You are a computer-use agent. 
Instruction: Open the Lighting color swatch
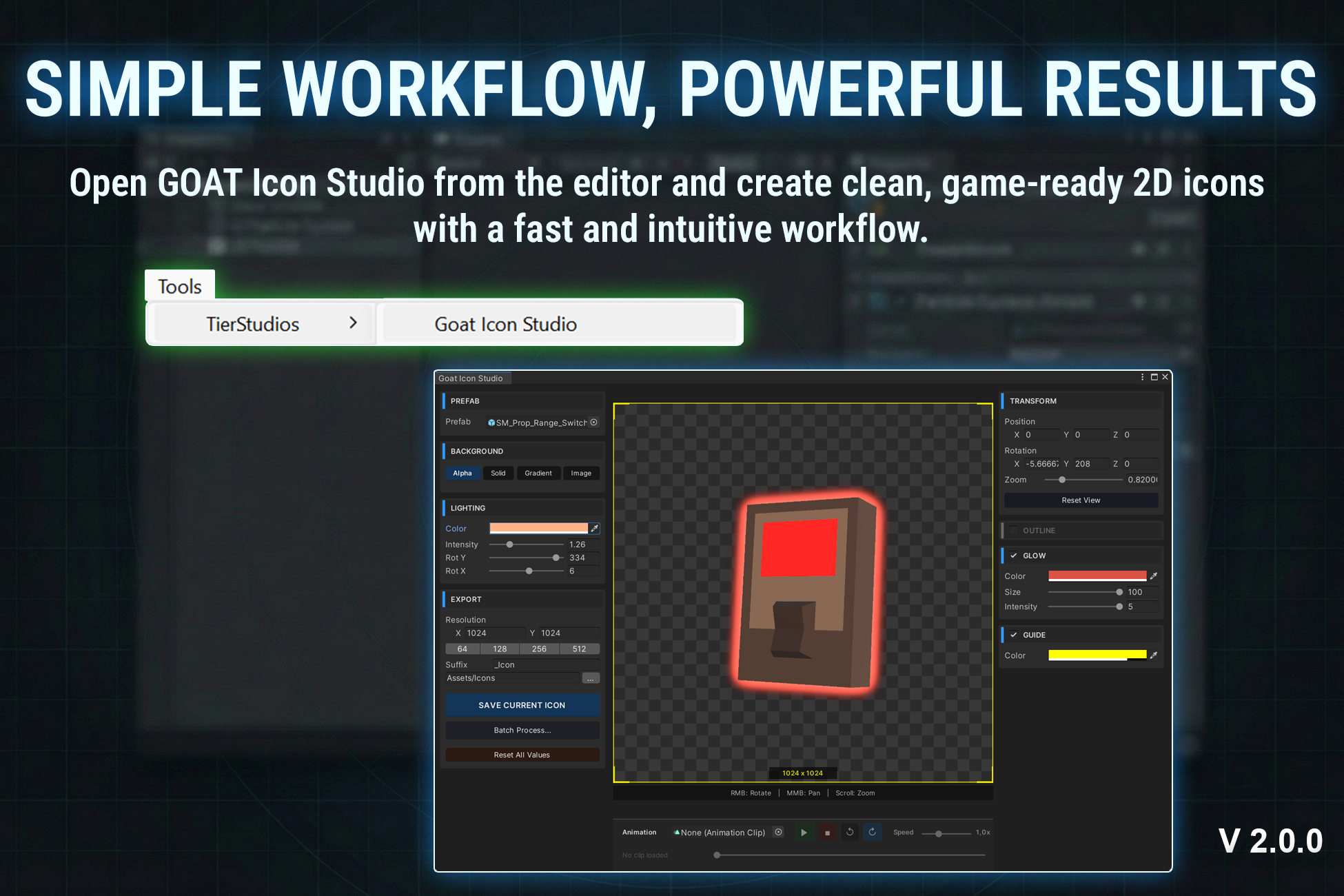539,529
